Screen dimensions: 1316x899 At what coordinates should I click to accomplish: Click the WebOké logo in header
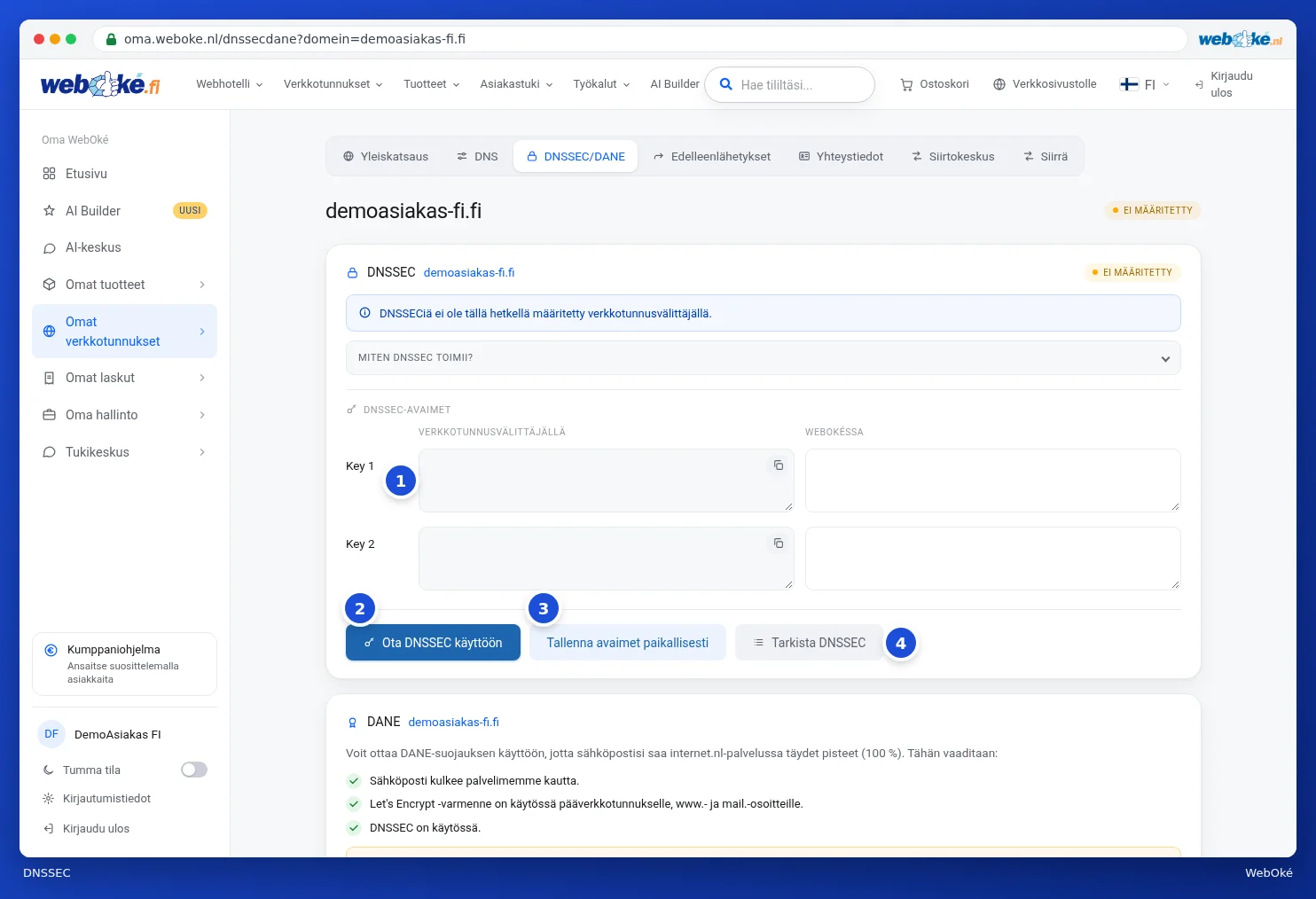pyautogui.click(x=100, y=84)
